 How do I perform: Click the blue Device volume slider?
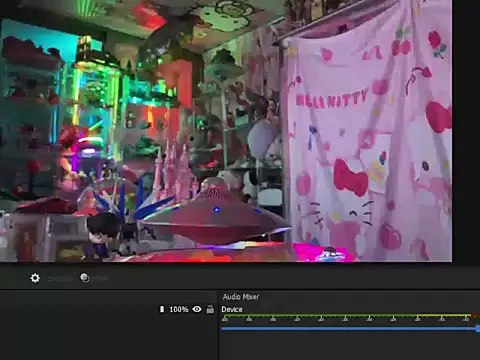click(x=350, y=329)
